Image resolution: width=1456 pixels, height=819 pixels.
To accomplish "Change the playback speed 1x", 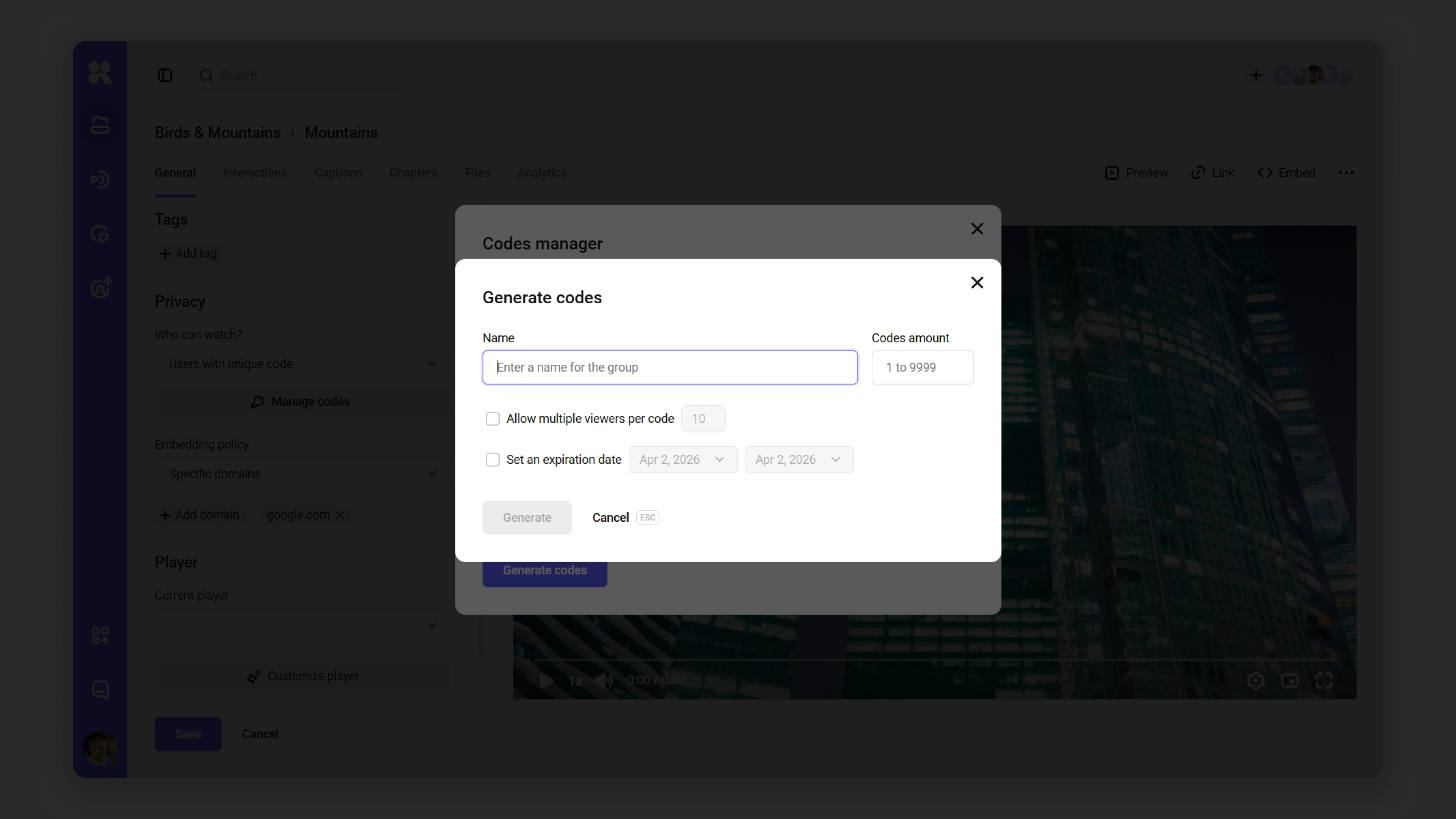I will (576, 681).
